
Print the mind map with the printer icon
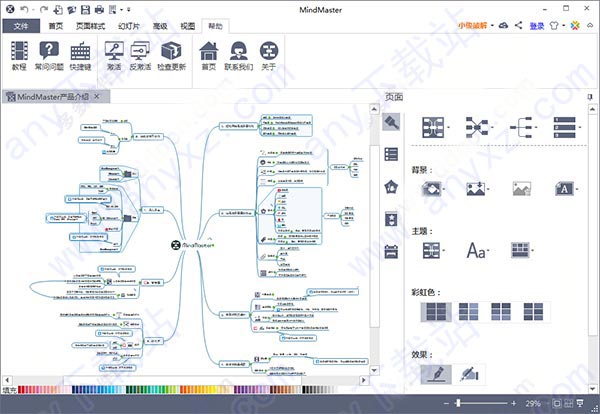point(99,9)
